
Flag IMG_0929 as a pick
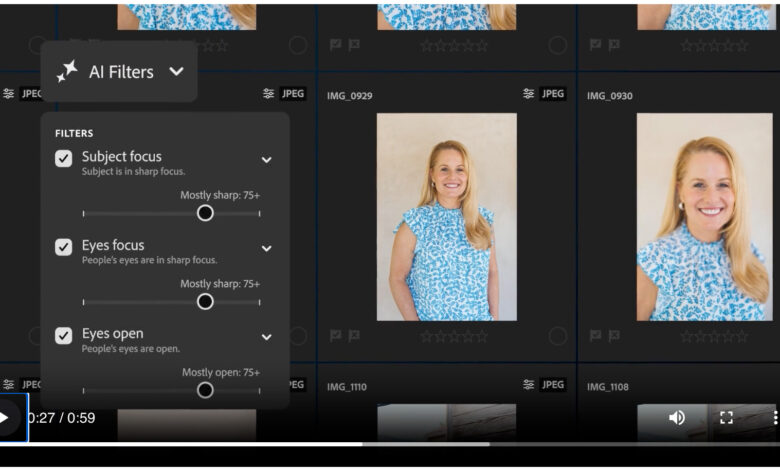(336, 336)
